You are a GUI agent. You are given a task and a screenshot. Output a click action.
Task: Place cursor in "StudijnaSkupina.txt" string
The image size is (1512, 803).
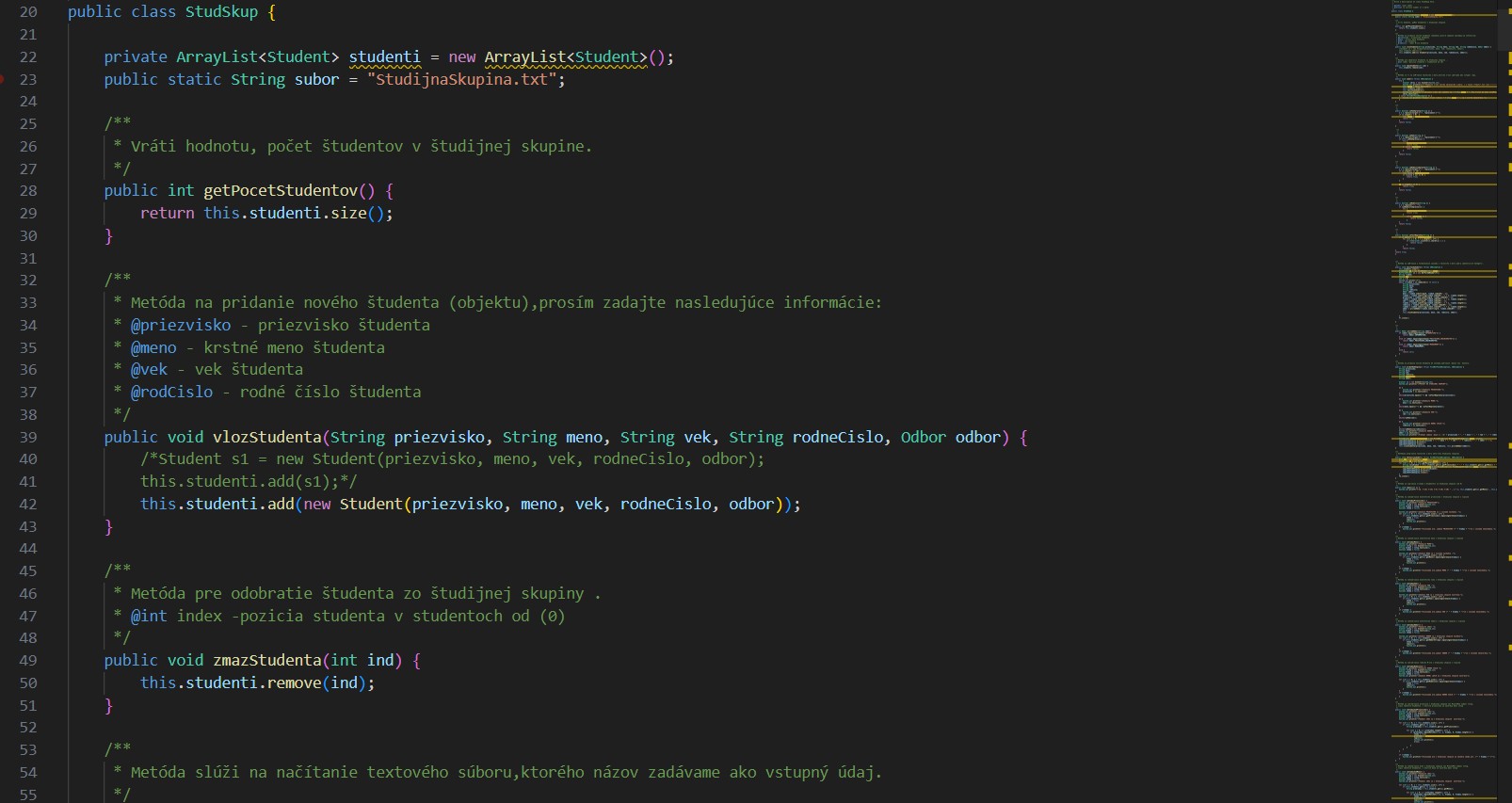[x=461, y=80]
